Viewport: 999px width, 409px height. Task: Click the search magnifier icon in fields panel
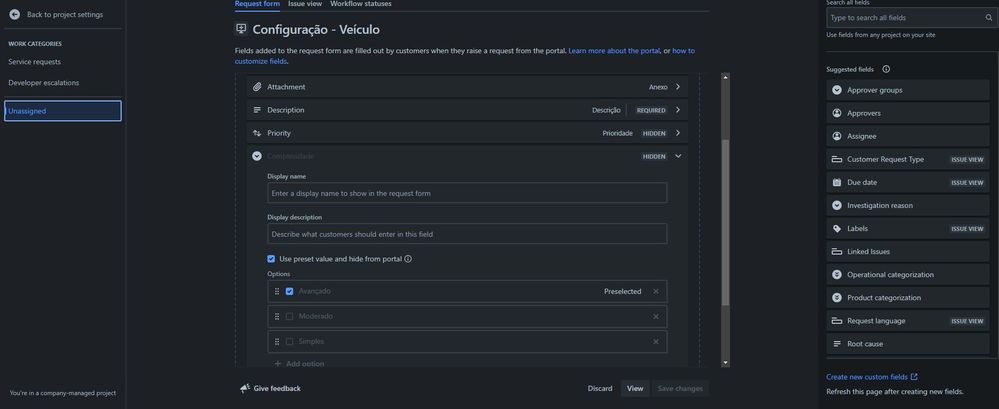click(989, 18)
